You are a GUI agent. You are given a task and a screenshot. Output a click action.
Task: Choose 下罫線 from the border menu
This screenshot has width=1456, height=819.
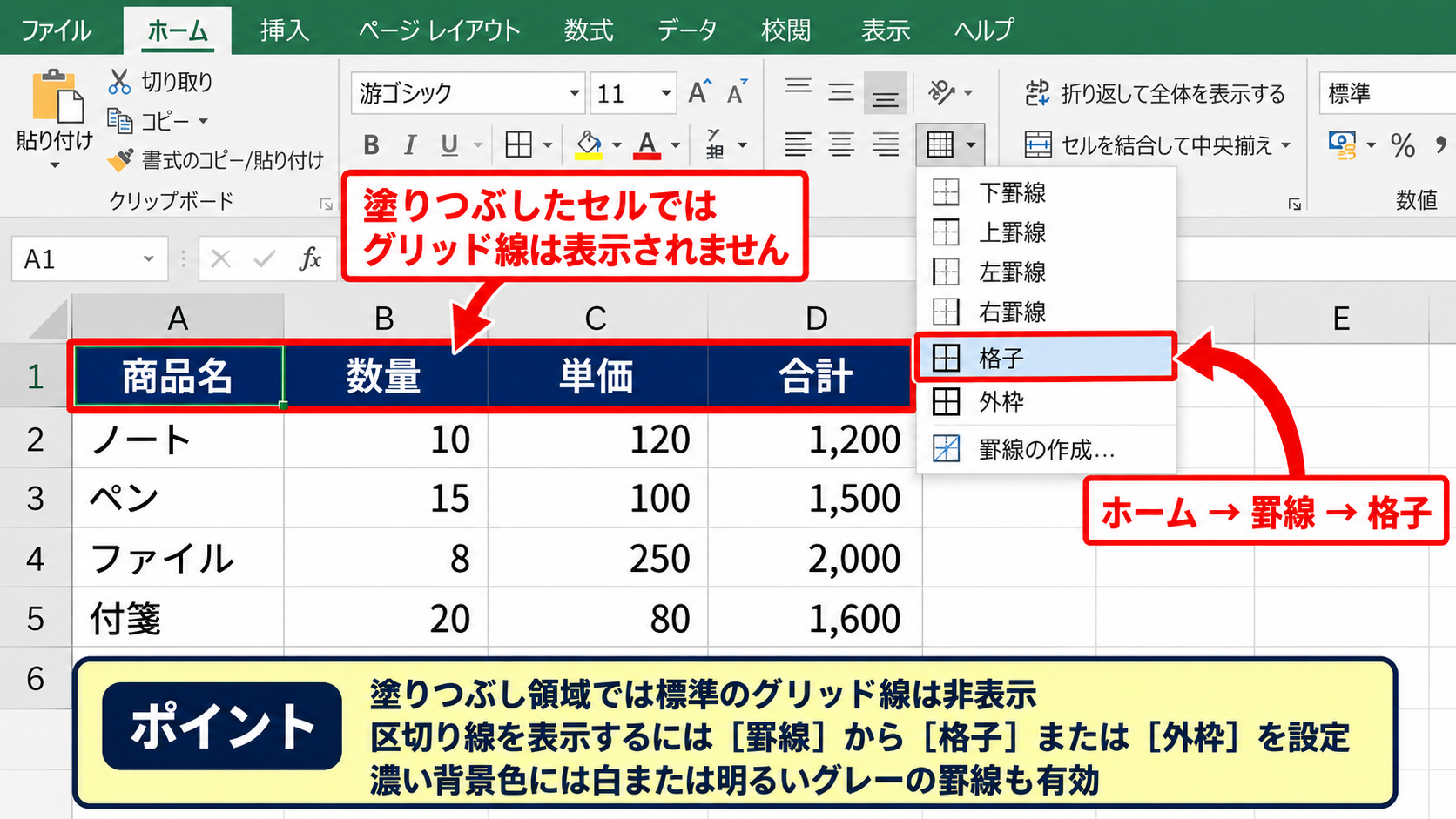pos(1046,192)
